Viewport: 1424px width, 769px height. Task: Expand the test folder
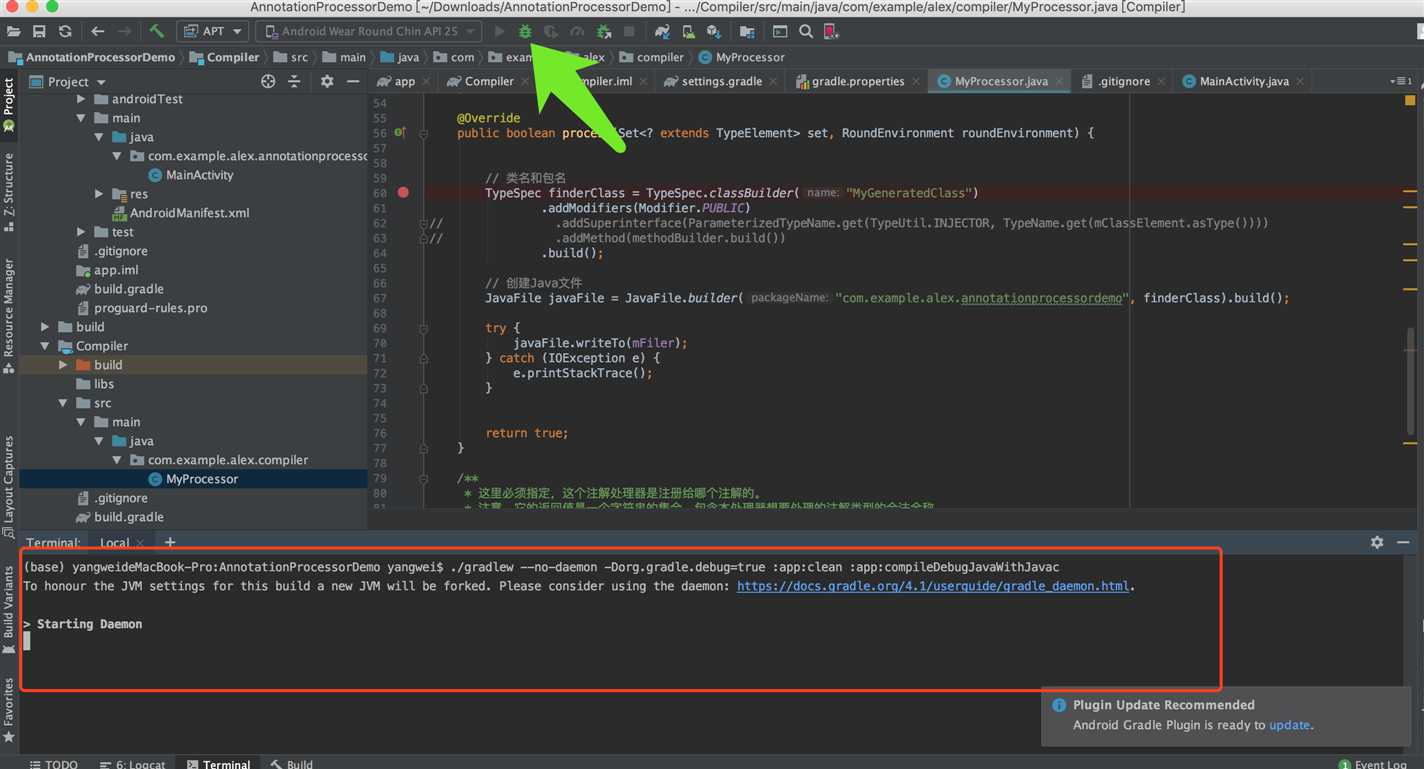pyautogui.click(x=81, y=232)
